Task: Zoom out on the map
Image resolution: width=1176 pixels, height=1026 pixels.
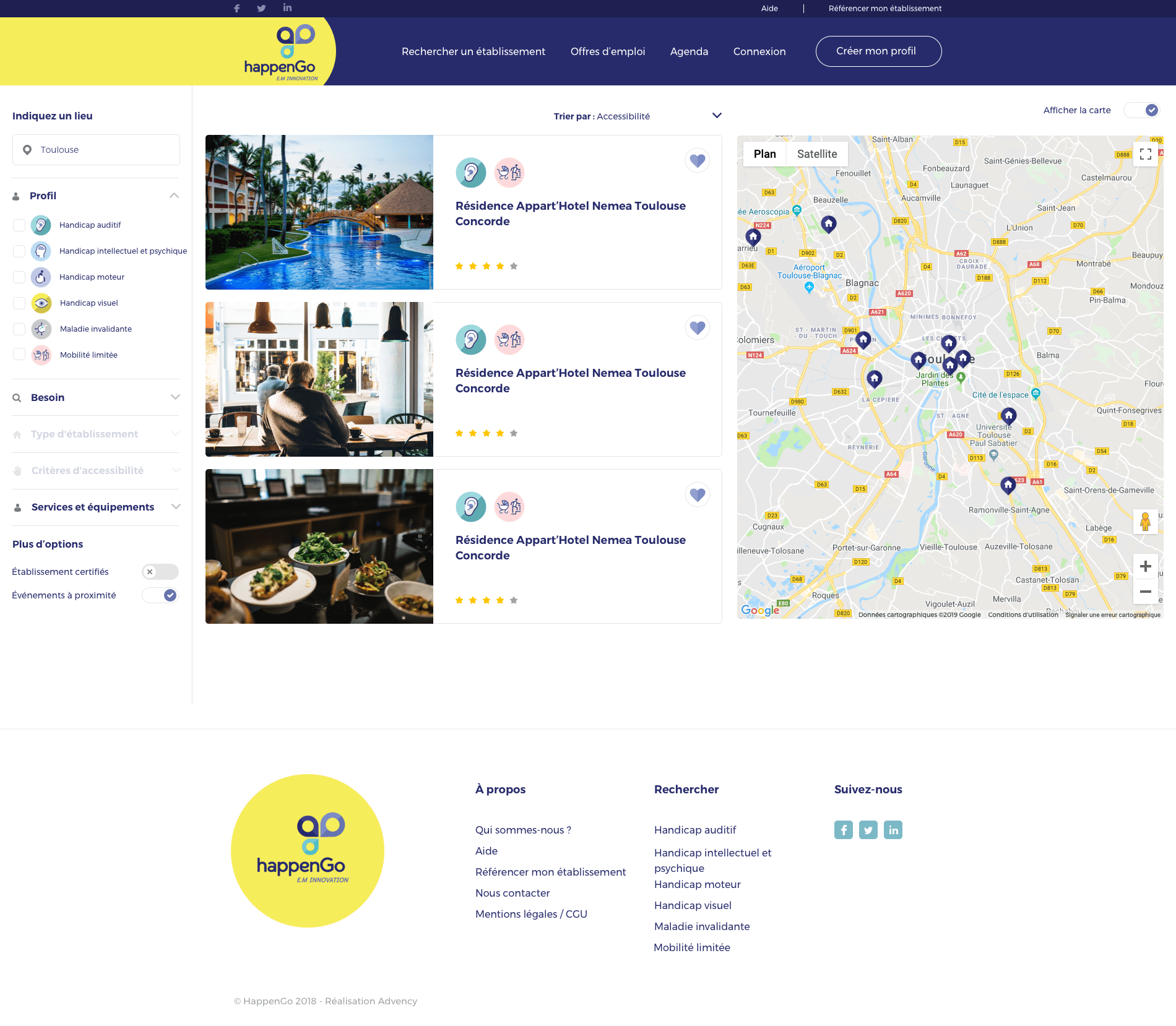Action: click(1146, 592)
